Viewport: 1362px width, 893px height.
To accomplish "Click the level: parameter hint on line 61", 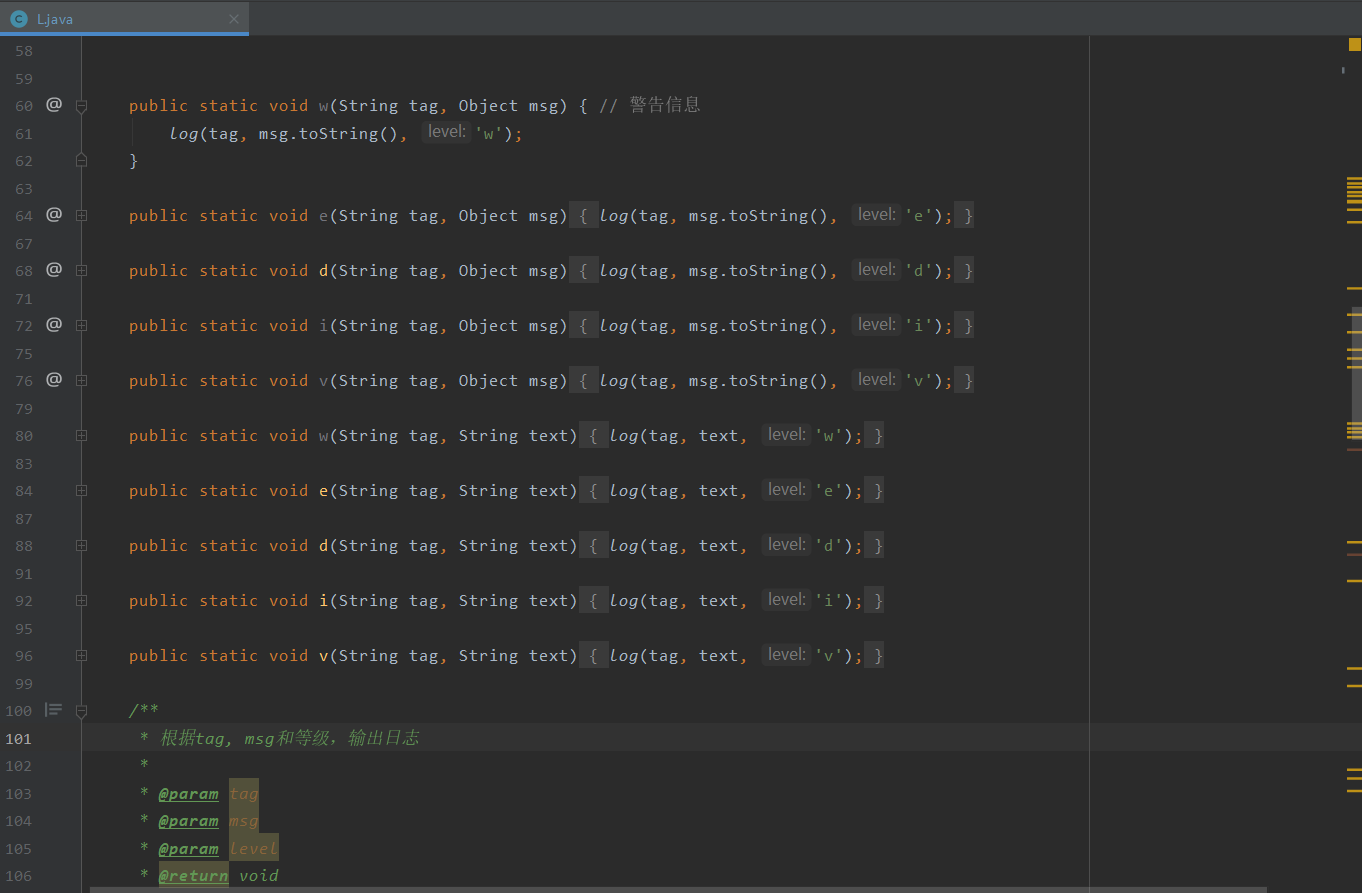I will tap(446, 132).
